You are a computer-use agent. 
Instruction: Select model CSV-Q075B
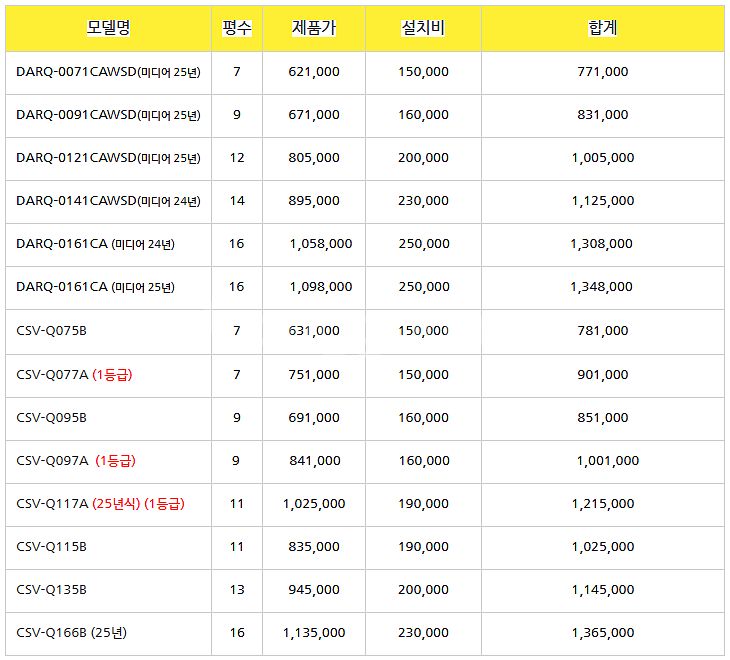pos(51,330)
